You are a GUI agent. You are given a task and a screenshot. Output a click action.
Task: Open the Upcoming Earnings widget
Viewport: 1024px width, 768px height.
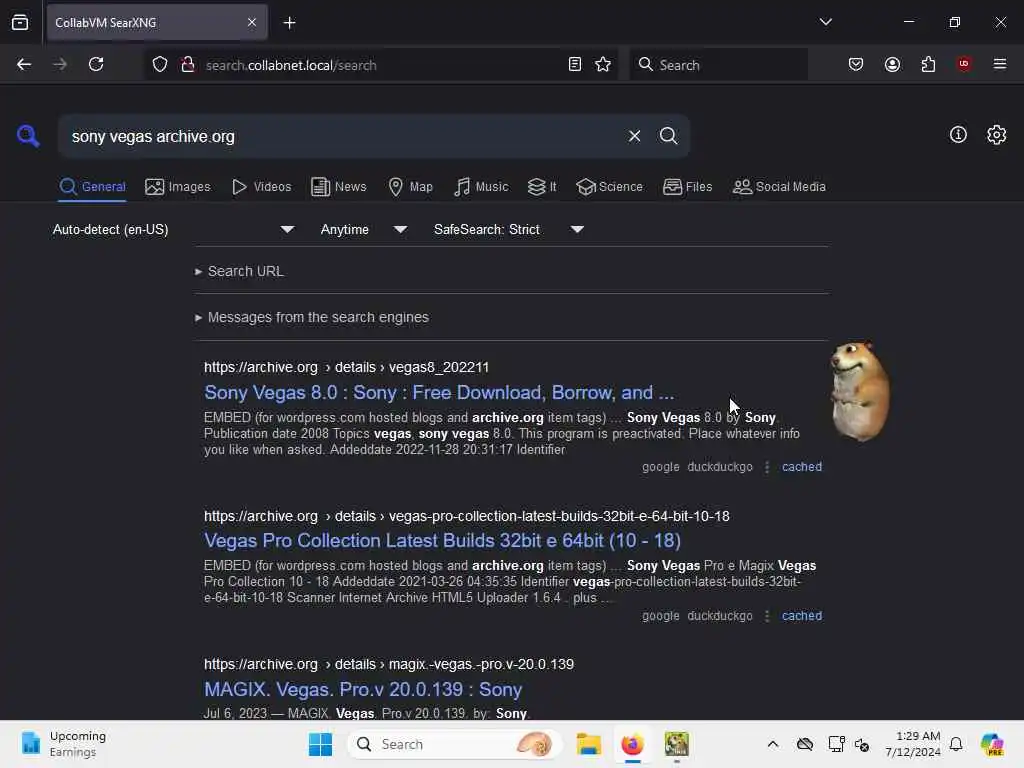click(x=63, y=744)
